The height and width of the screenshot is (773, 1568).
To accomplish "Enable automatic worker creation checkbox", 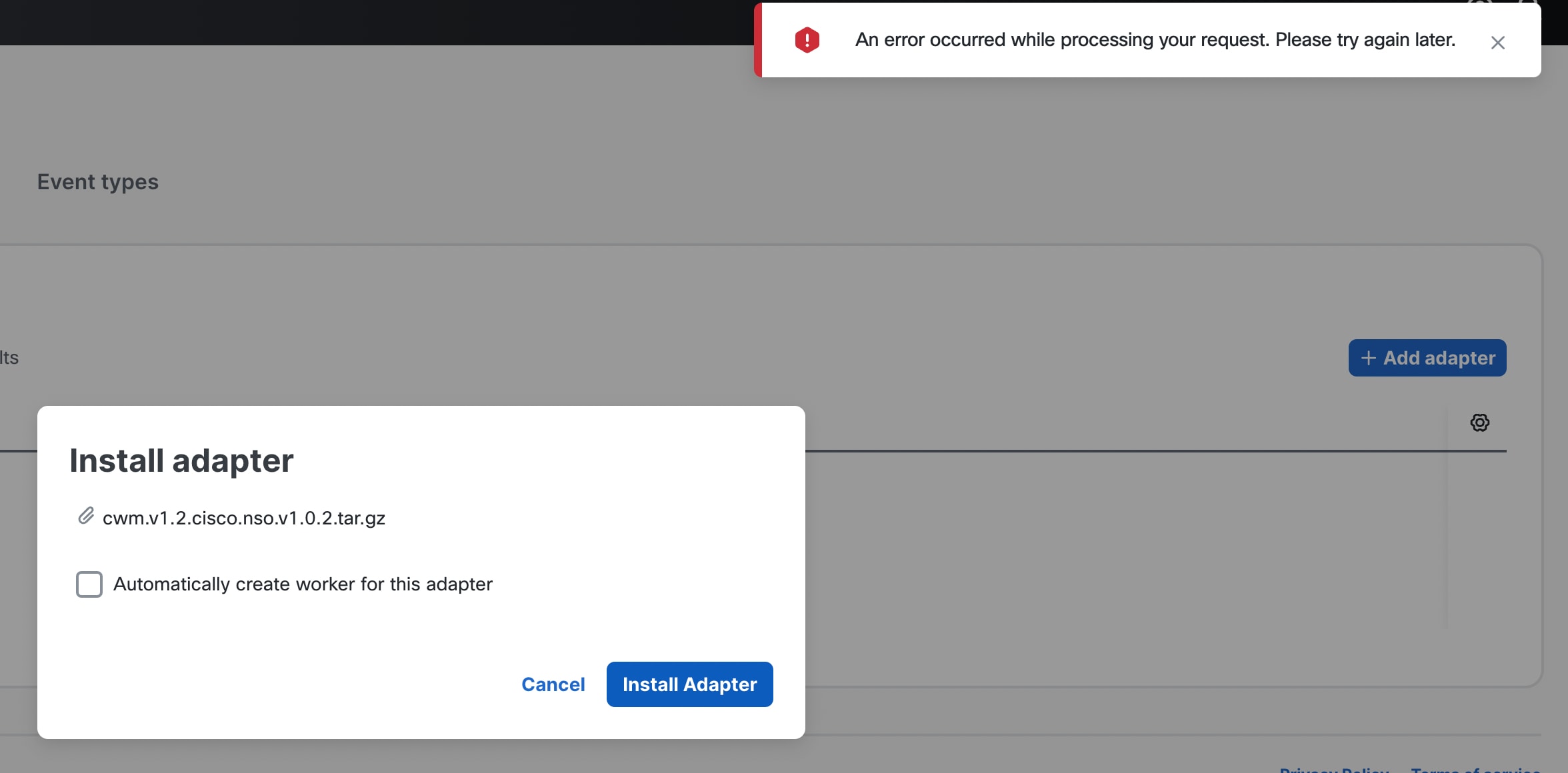I will pos(89,584).
